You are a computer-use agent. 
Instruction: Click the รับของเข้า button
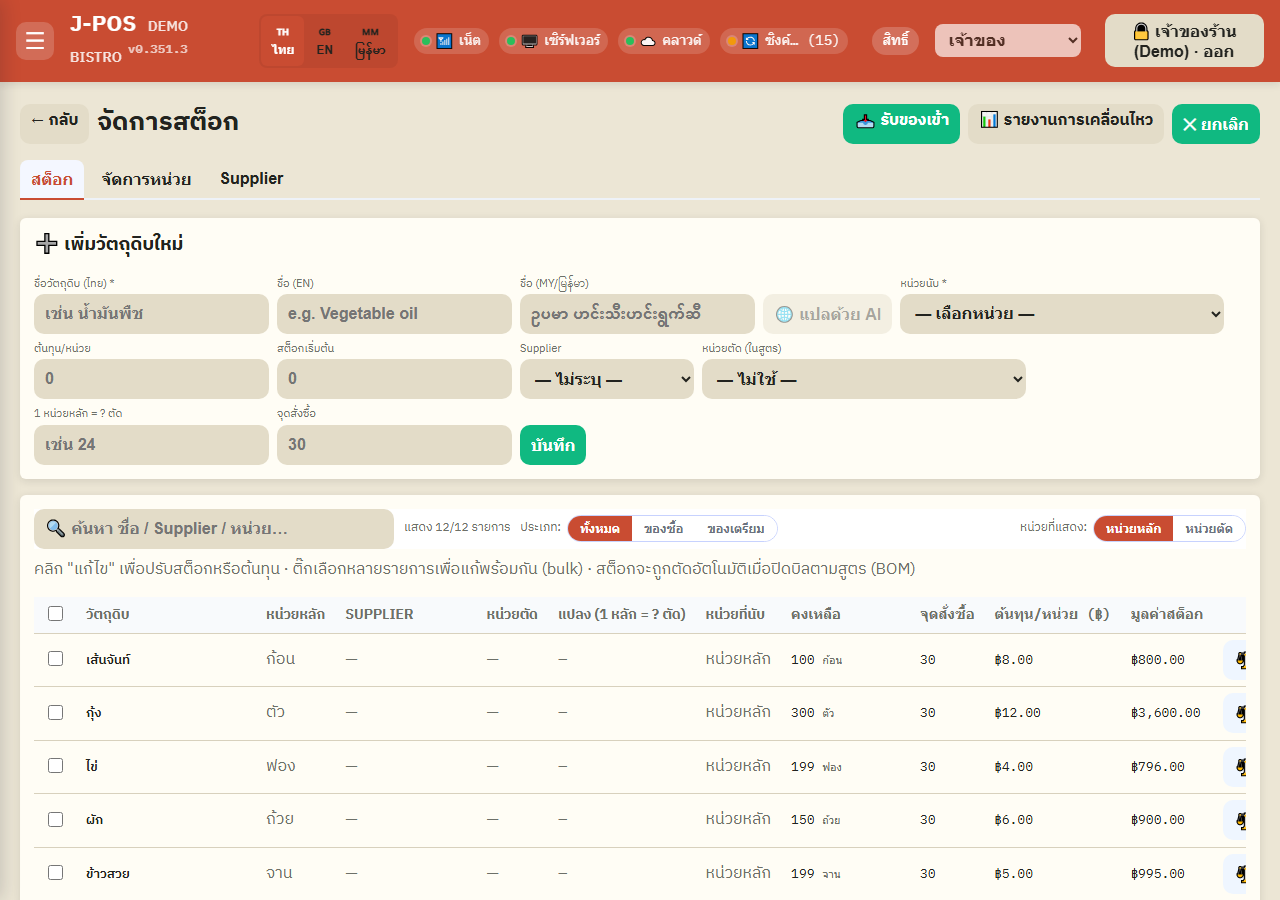click(901, 124)
